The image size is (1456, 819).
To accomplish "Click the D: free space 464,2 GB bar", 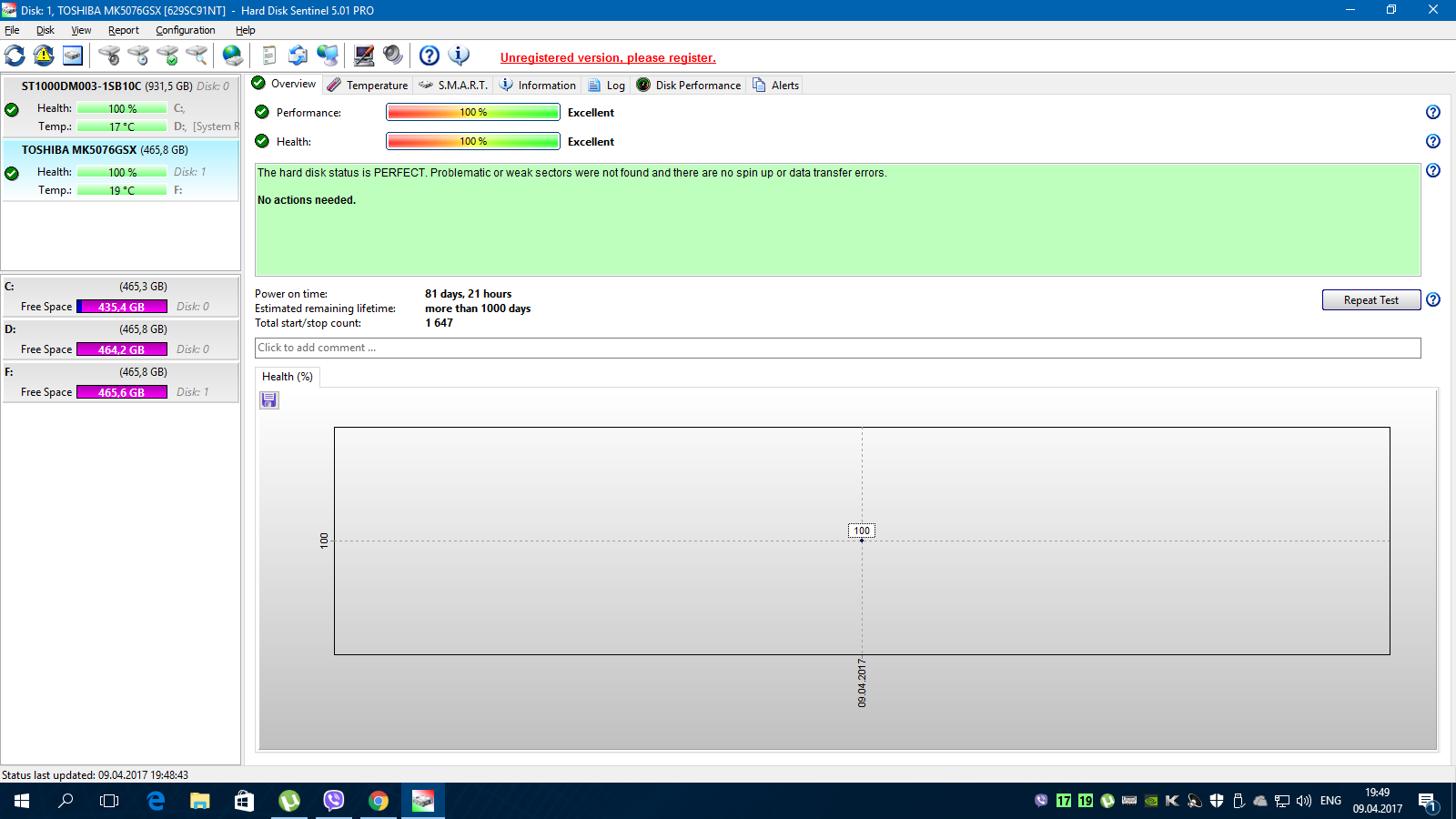I will coord(122,349).
